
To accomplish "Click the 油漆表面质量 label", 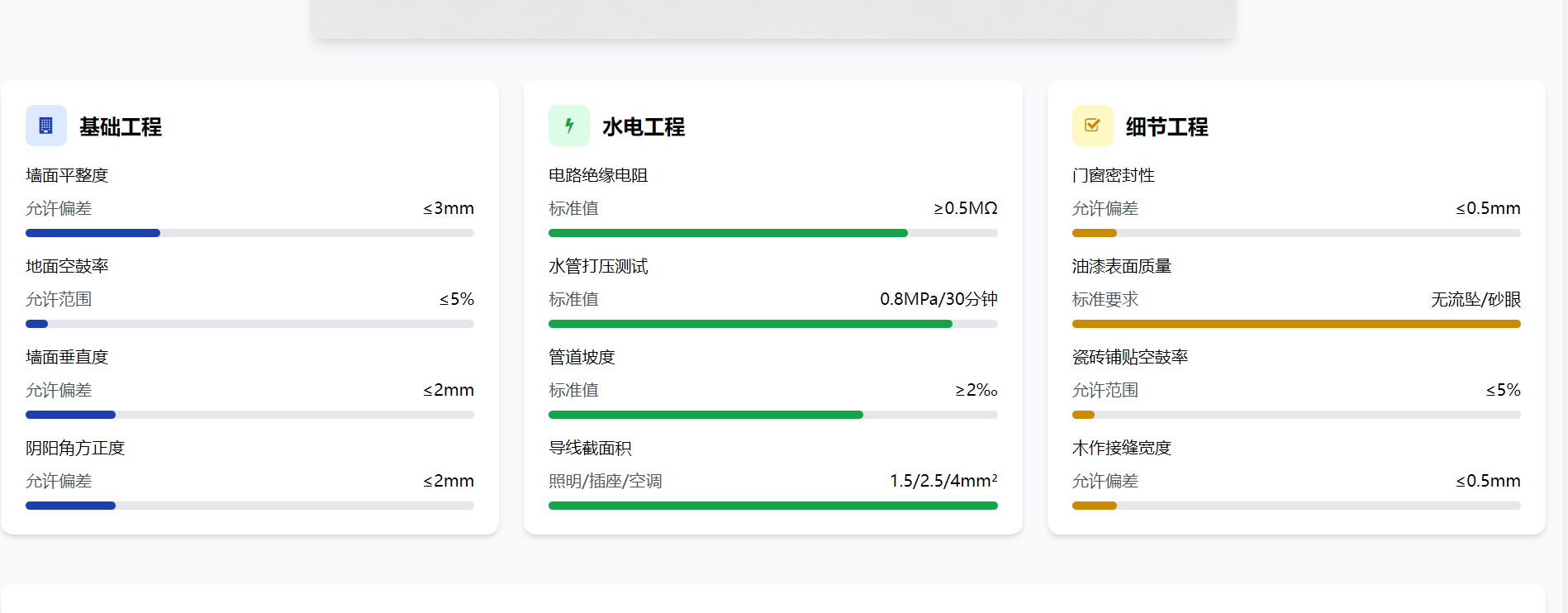I will (x=1122, y=266).
